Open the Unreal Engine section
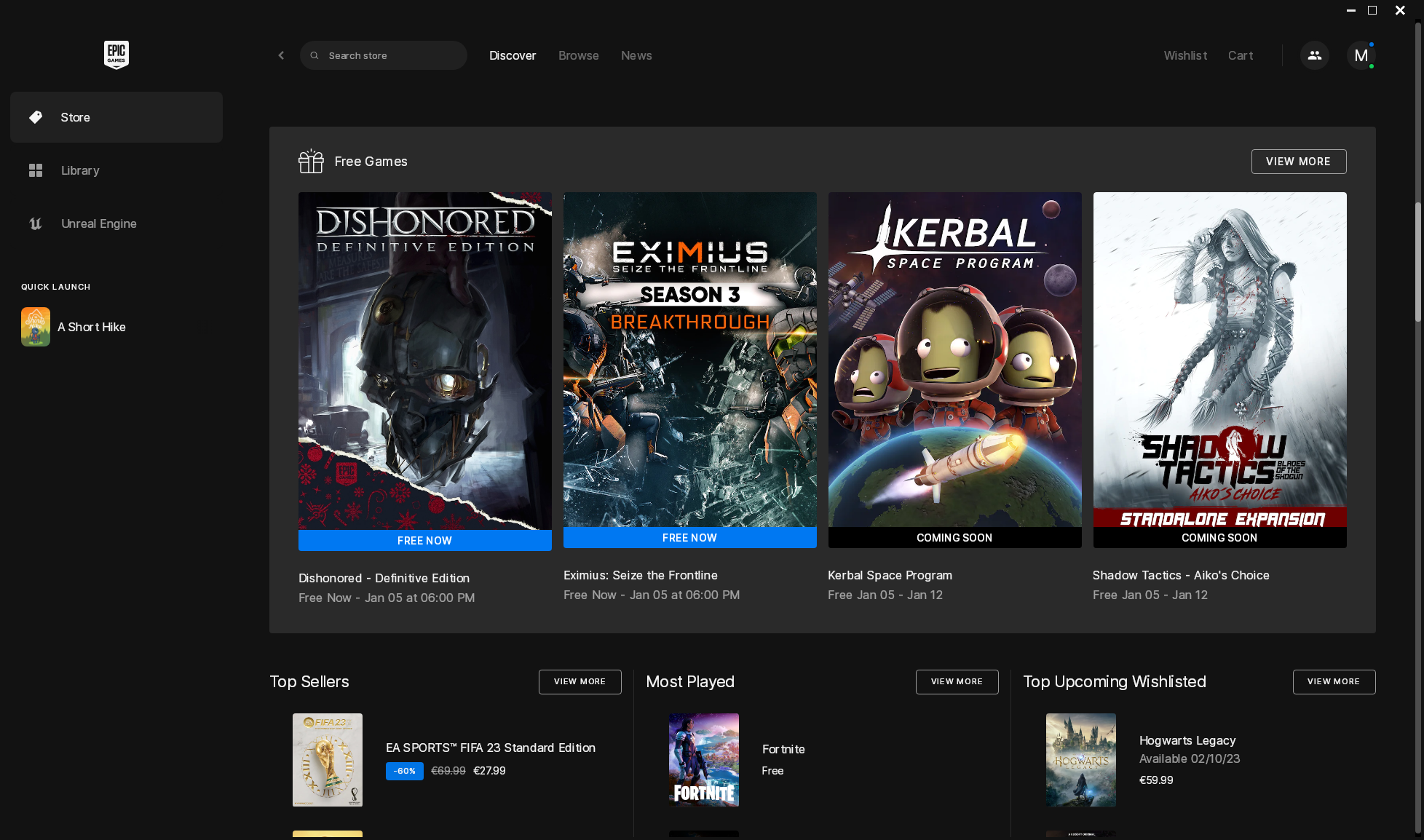 (x=116, y=223)
